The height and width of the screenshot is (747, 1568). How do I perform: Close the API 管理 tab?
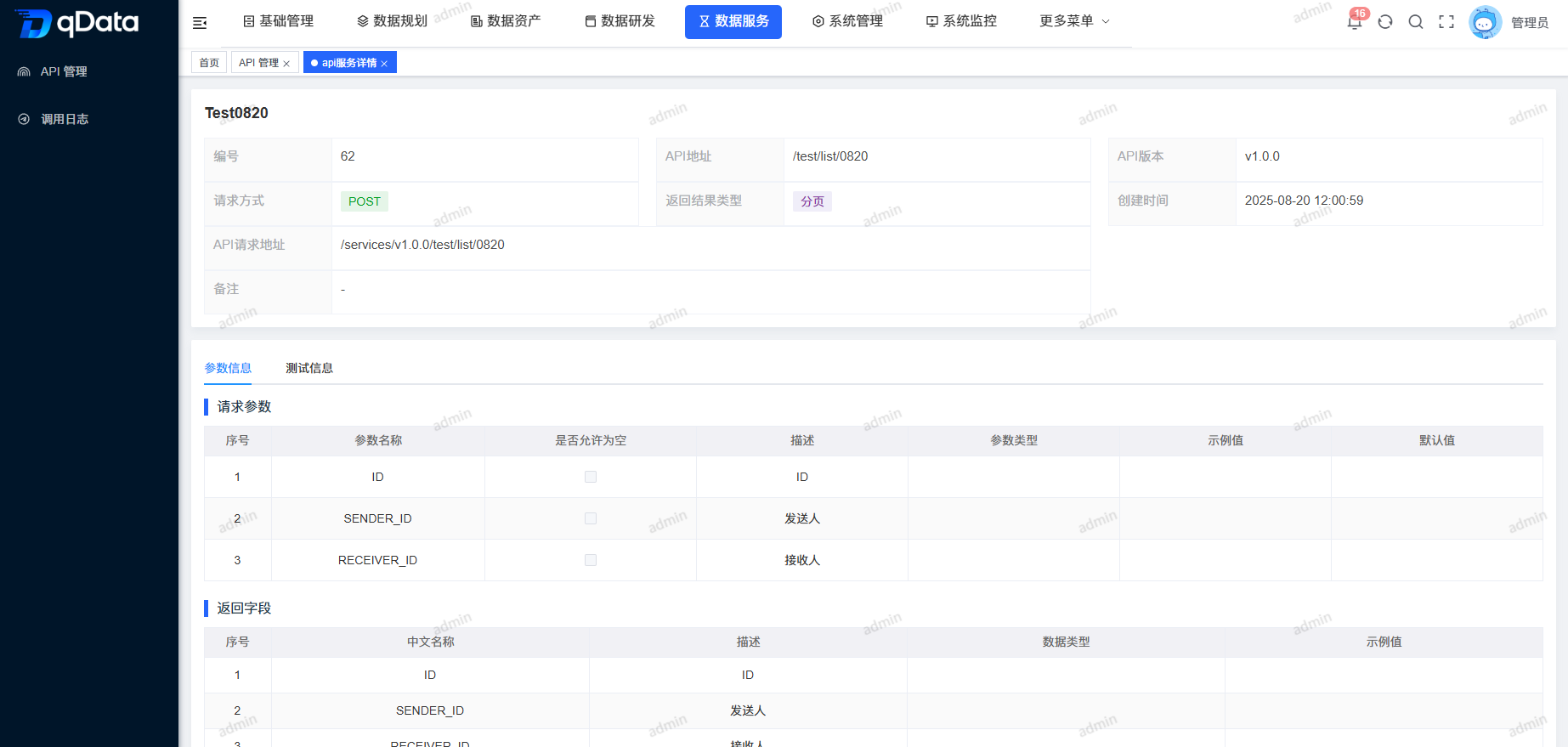[x=286, y=64]
